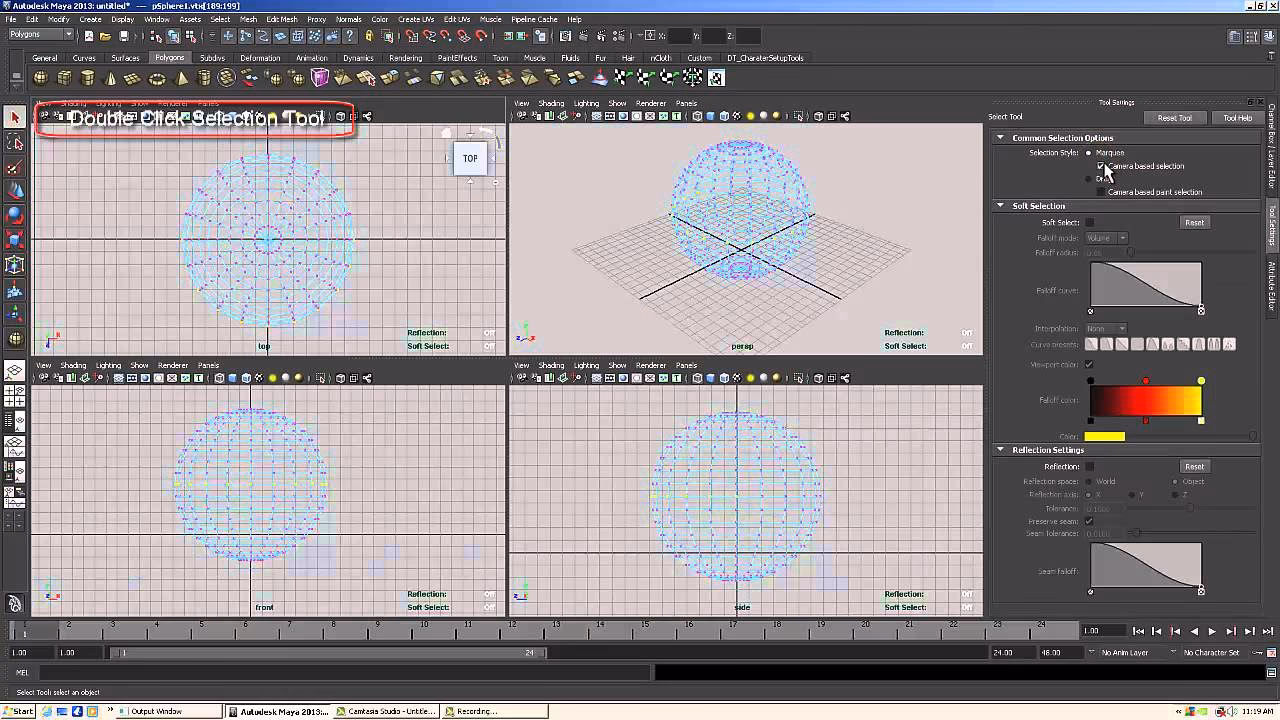Image resolution: width=1280 pixels, height=720 pixels.
Task: Click the padlock icon on status line
Action: (x=370, y=36)
